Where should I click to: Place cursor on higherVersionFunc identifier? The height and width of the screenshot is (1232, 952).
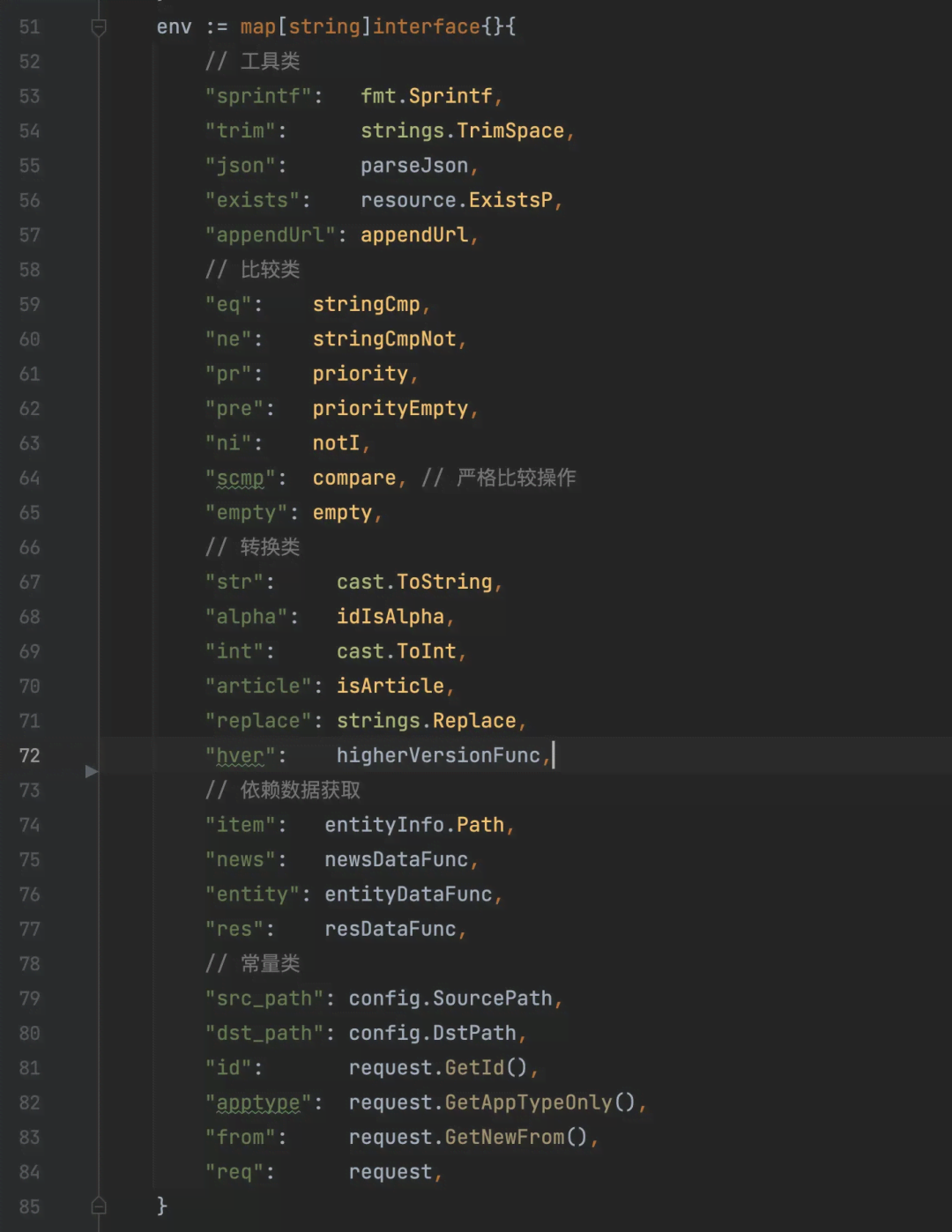(437, 755)
